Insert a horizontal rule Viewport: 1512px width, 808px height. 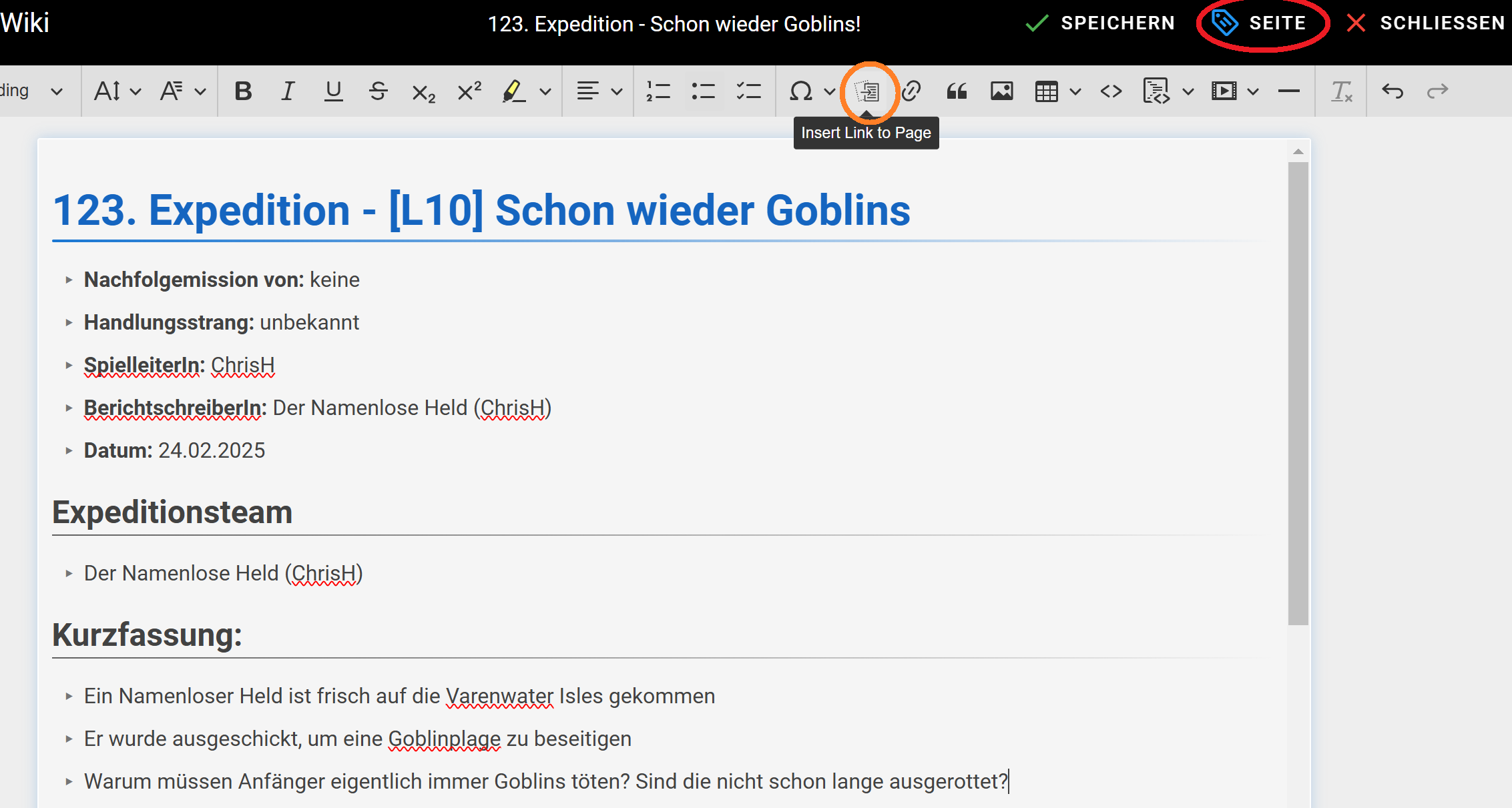pyautogui.click(x=1288, y=91)
